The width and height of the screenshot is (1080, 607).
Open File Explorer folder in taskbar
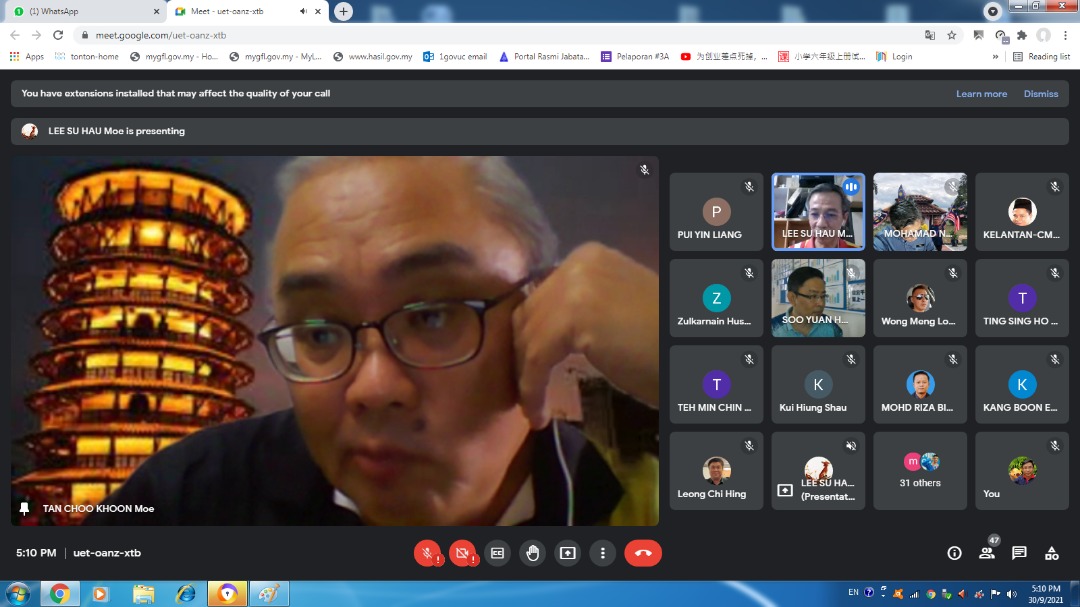pos(143,593)
